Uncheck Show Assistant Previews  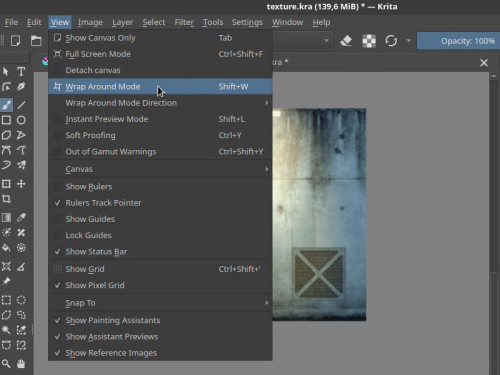tap(160, 337)
